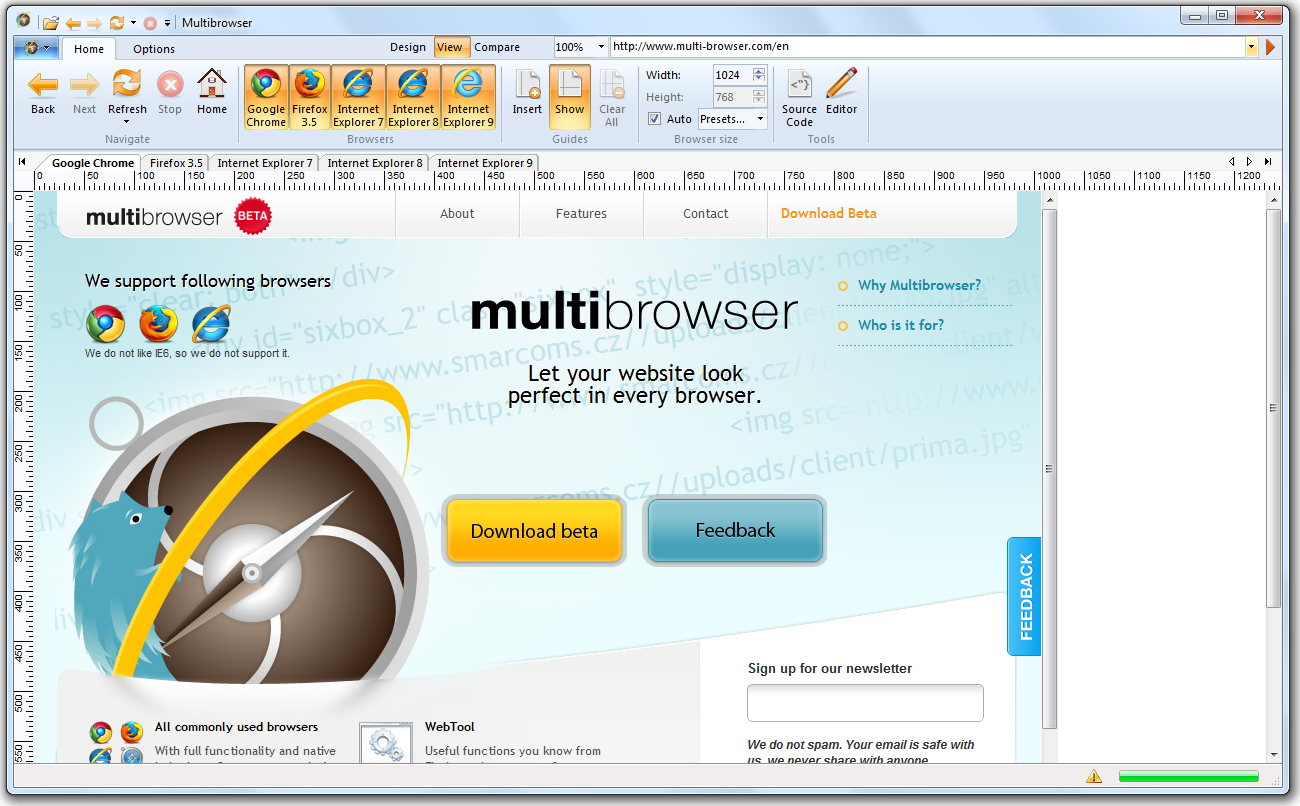Screen dimensions: 1300x806
Task: Select the Google Chrome browser icon
Action: click(x=265, y=95)
